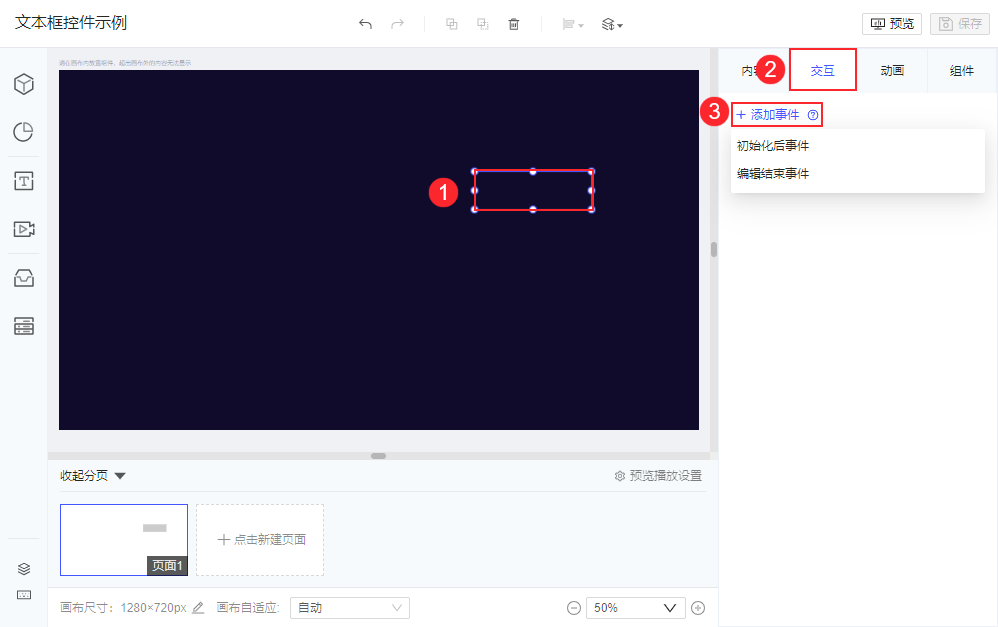Open the video media sidebar icon
The height and width of the screenshot is (627, 998).
pos(24,229)
